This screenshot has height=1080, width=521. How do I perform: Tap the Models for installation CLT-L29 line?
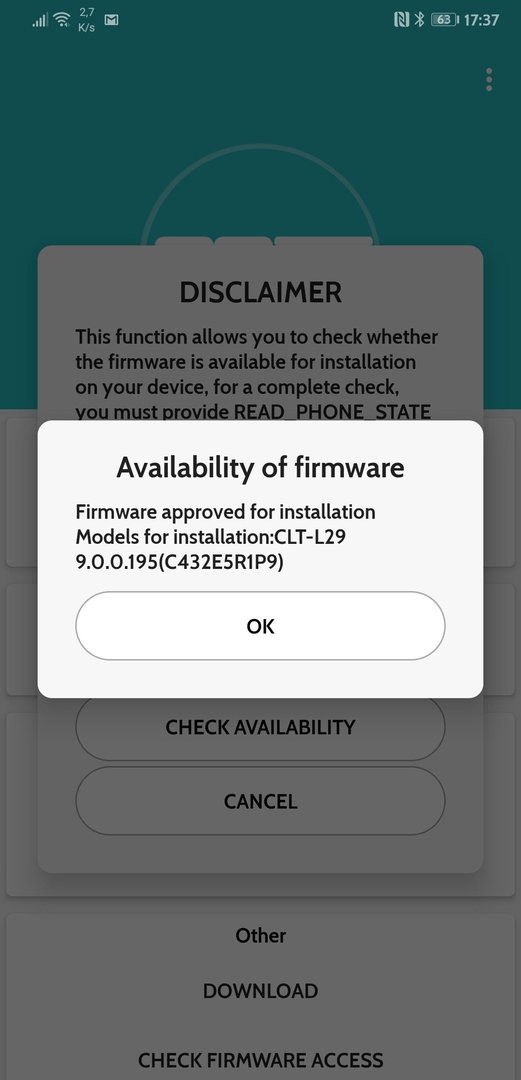pos(210,537)
